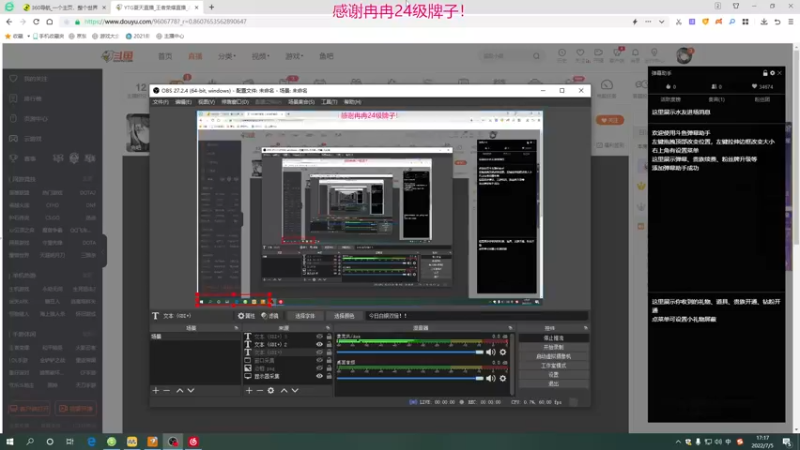The image size is (800, 450).
Task: Go back with browser back arrow
Action: (x=9, y=22)
